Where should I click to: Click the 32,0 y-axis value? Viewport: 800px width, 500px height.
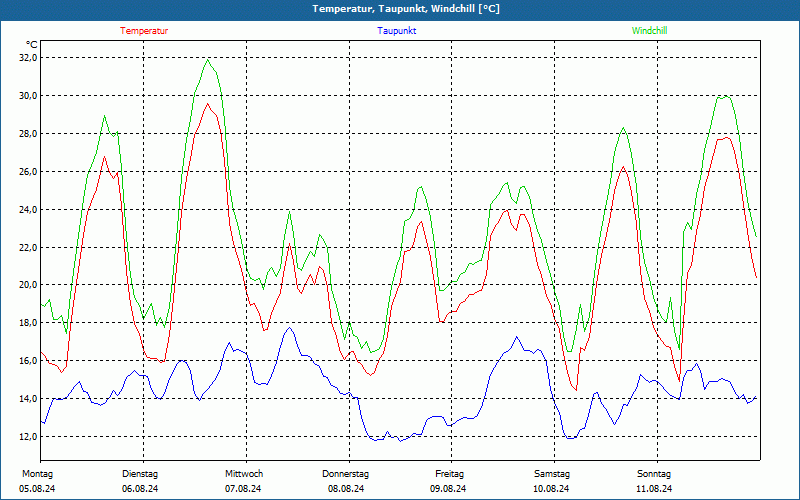tap(28, 58)
